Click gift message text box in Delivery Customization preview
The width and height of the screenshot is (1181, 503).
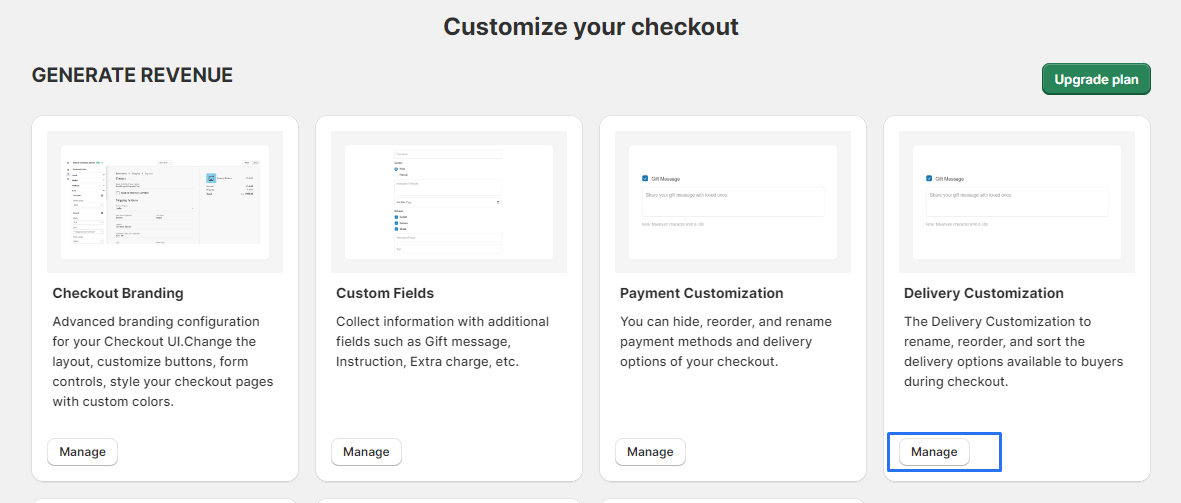[1017, 201]
